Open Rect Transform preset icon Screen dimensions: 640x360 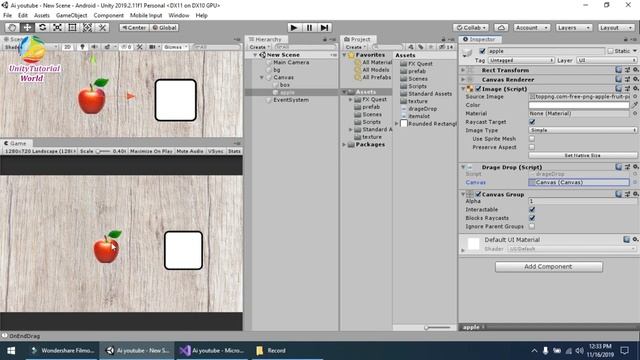click(x=627, y=70)
